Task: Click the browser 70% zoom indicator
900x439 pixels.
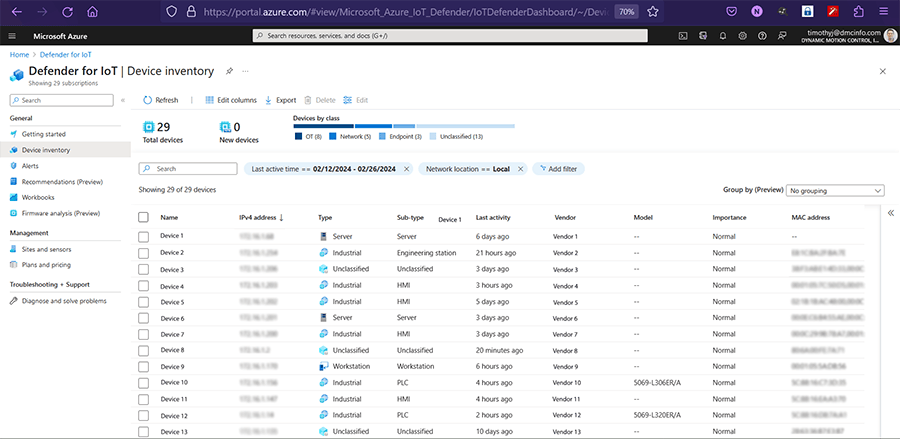Action: 626,11
